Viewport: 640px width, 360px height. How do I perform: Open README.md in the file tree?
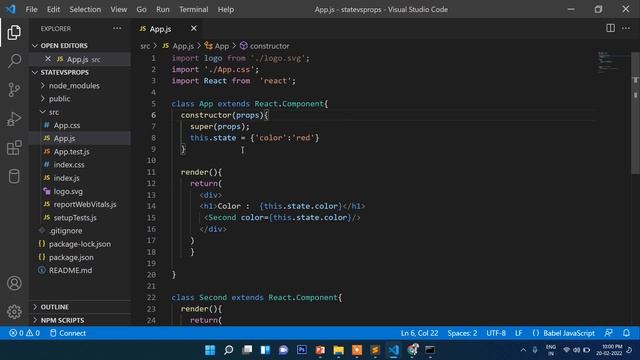tap(70, 270)
